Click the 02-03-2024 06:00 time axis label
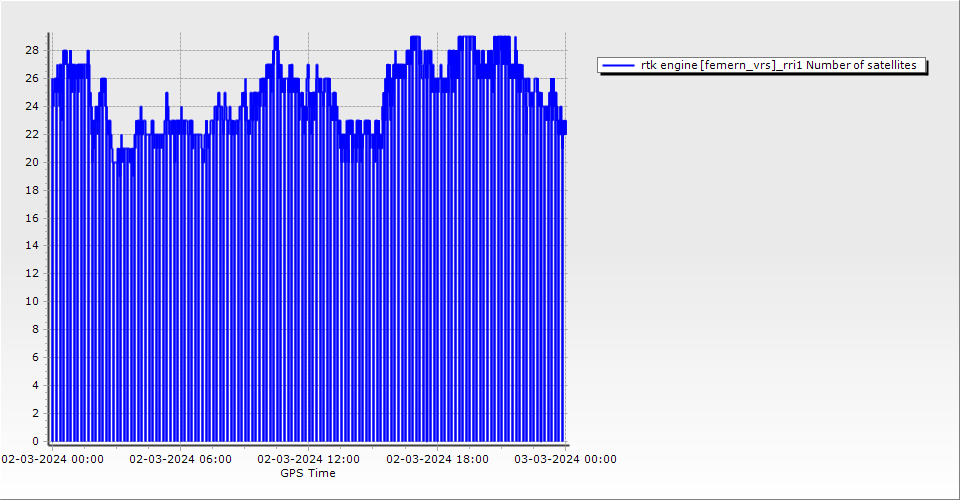The height and width of the screenshot is (500, 960). click(181, 459)
